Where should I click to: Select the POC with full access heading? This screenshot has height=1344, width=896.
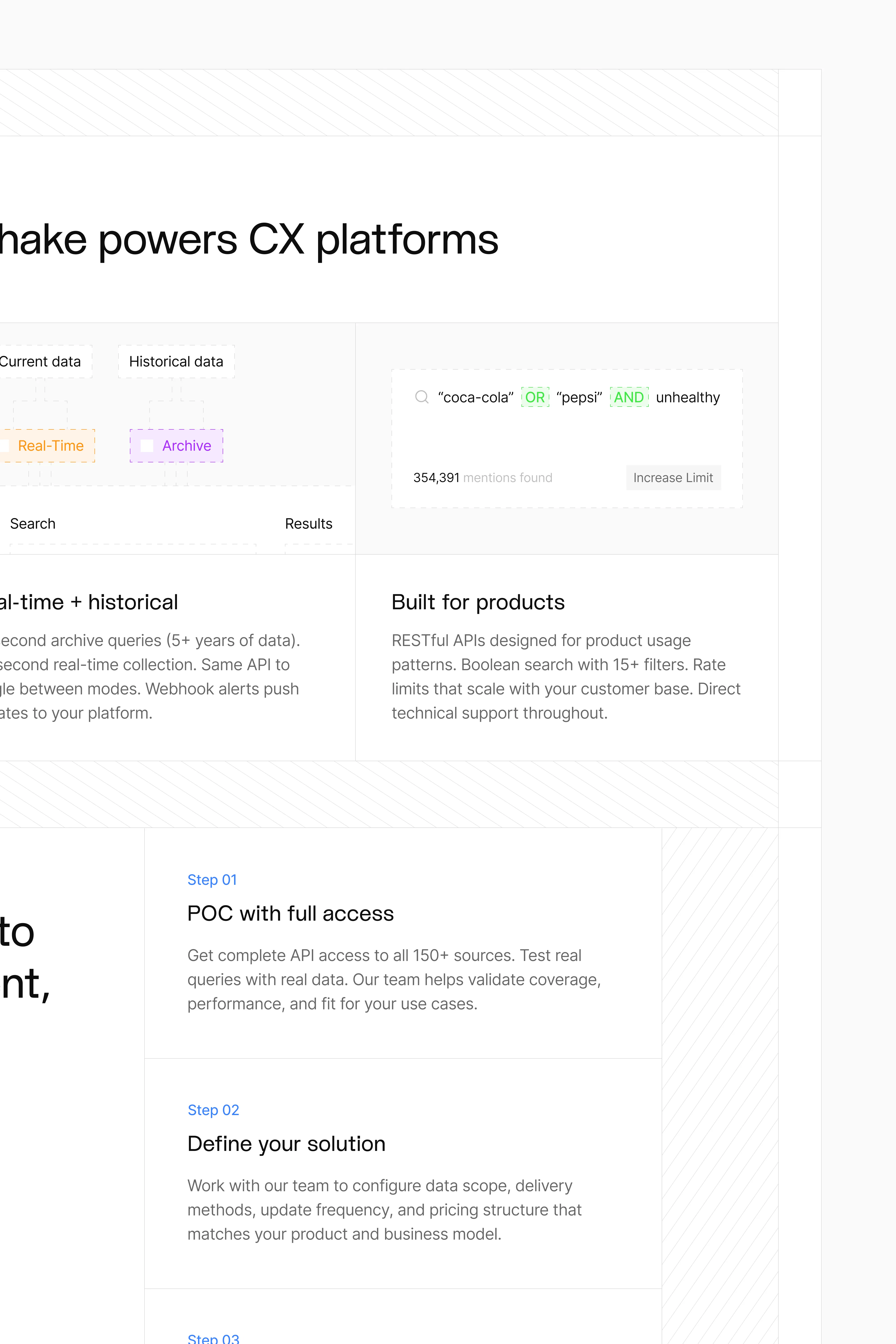(x=290, y=913)
